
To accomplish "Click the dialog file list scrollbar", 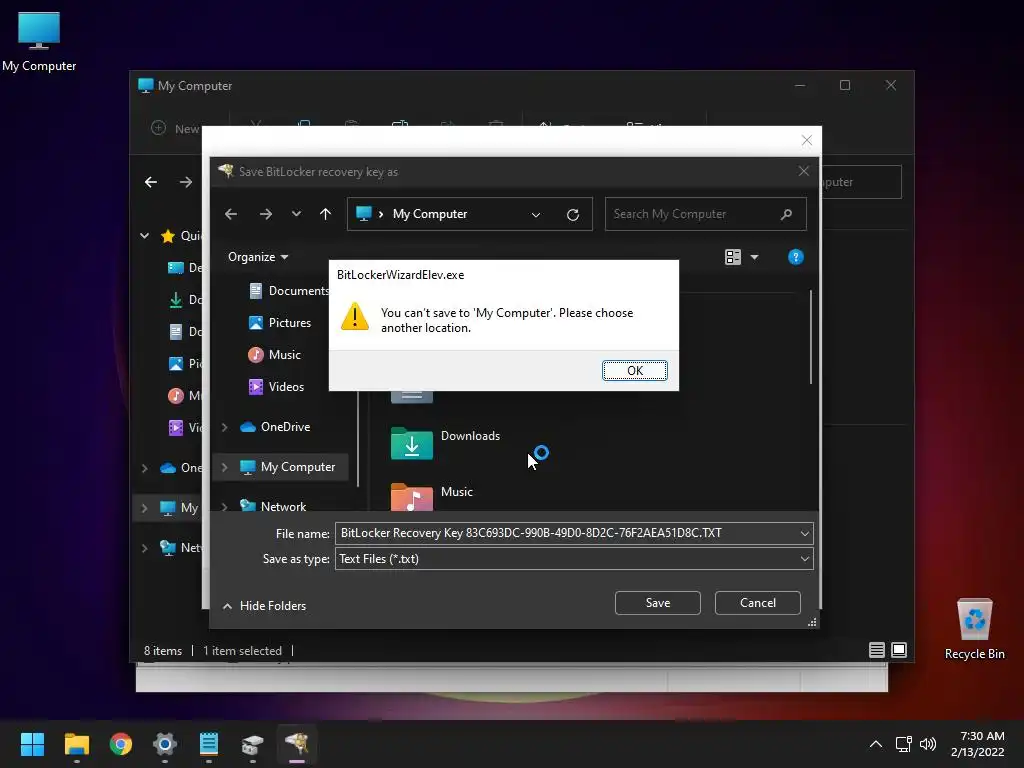I will click(810, 337).
